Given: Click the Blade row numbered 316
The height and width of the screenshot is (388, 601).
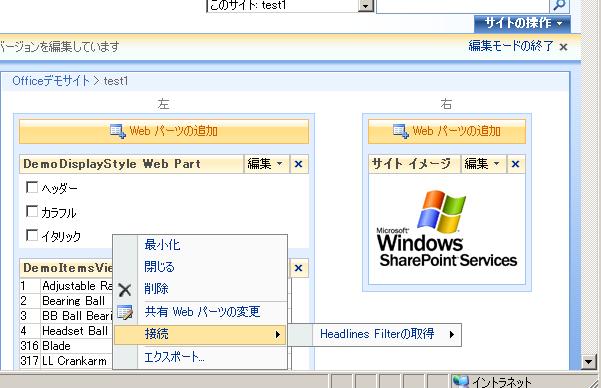Looking at the screenshot, I should click(67, 346).
